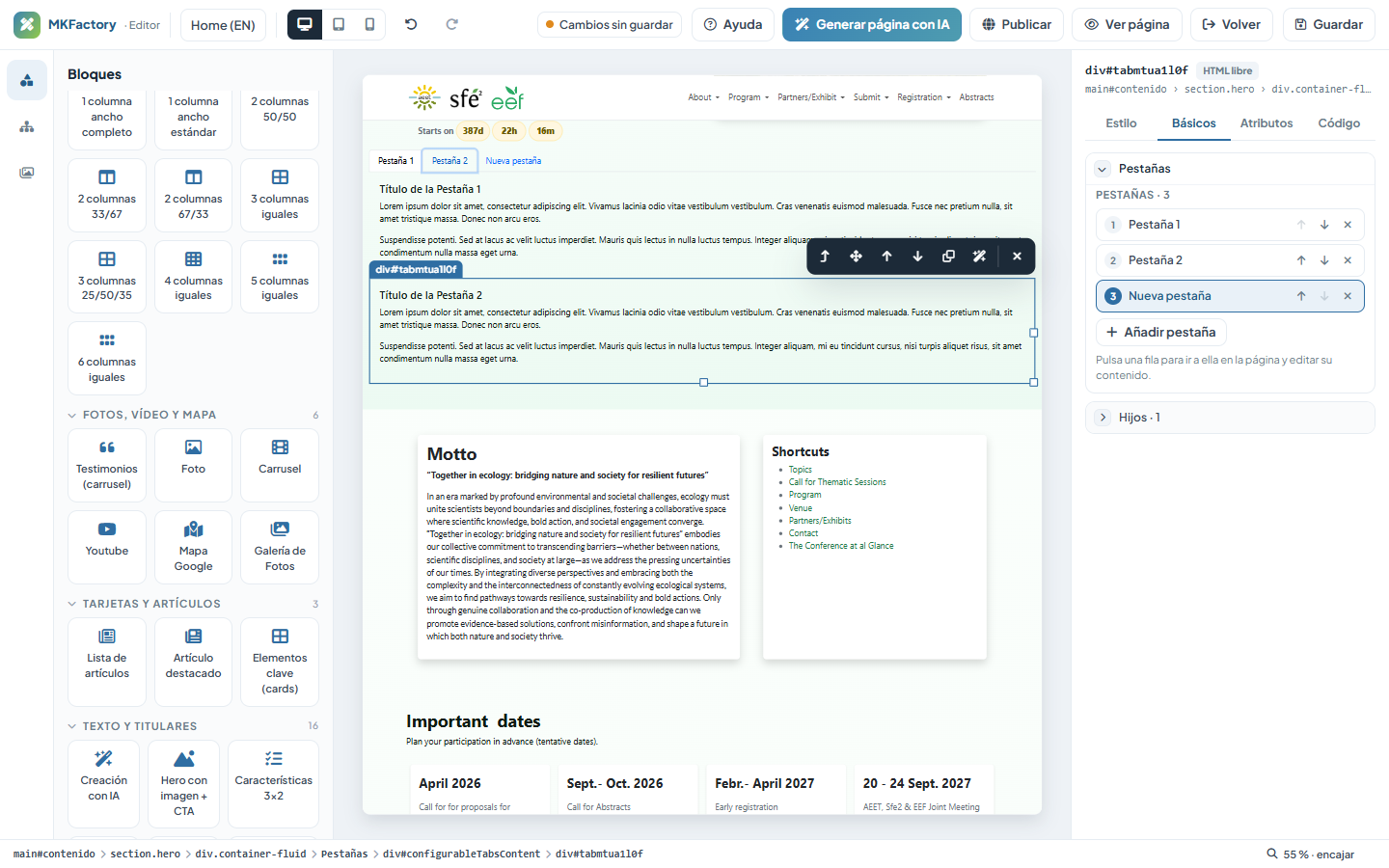Image resolution: width=1389 pixels, height=868 pixels.
Task: Click the magic wand icon in floating toolbar
Action: (979, 257)
